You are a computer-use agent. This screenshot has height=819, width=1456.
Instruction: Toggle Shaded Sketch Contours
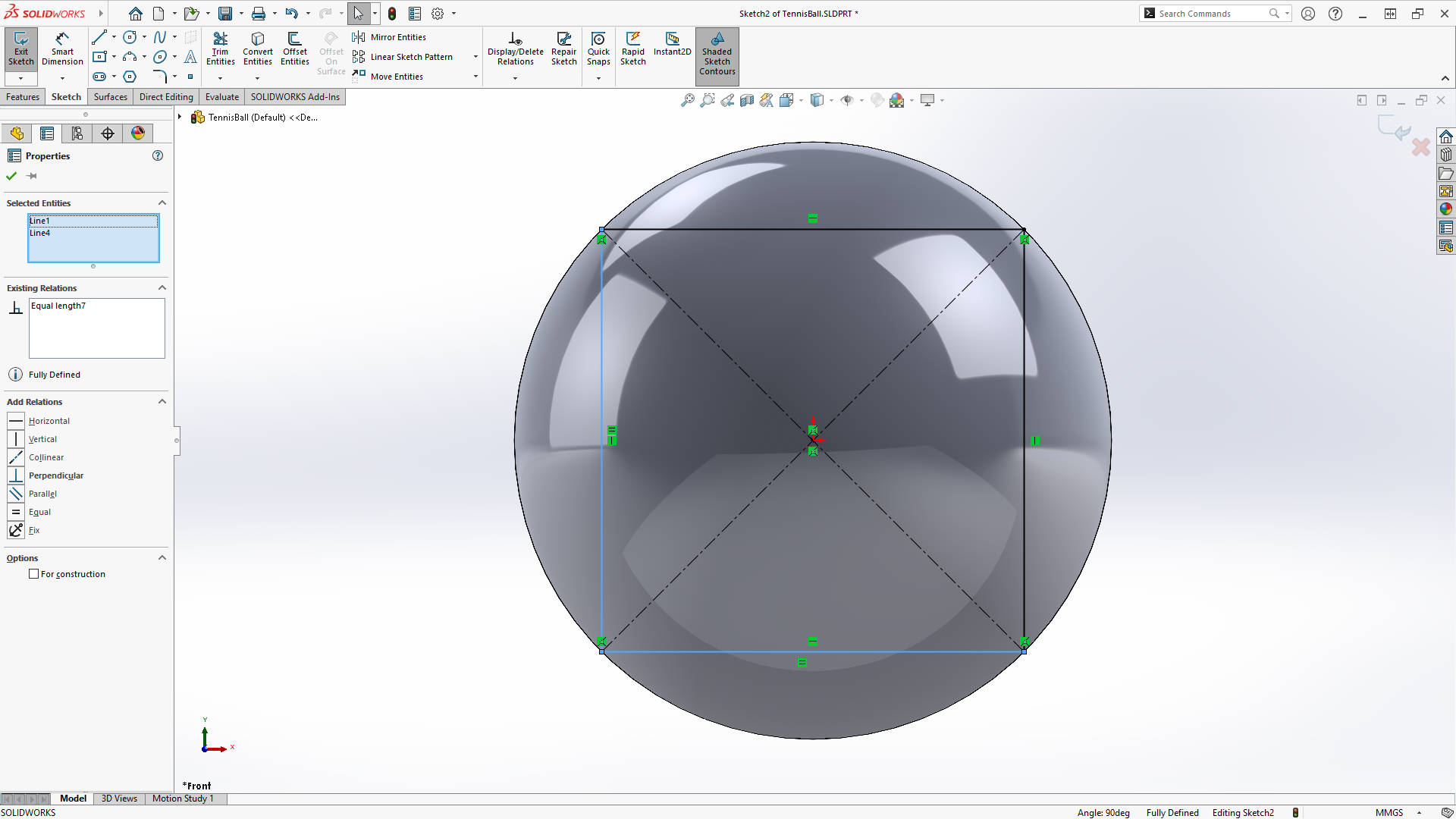[717, 53]
